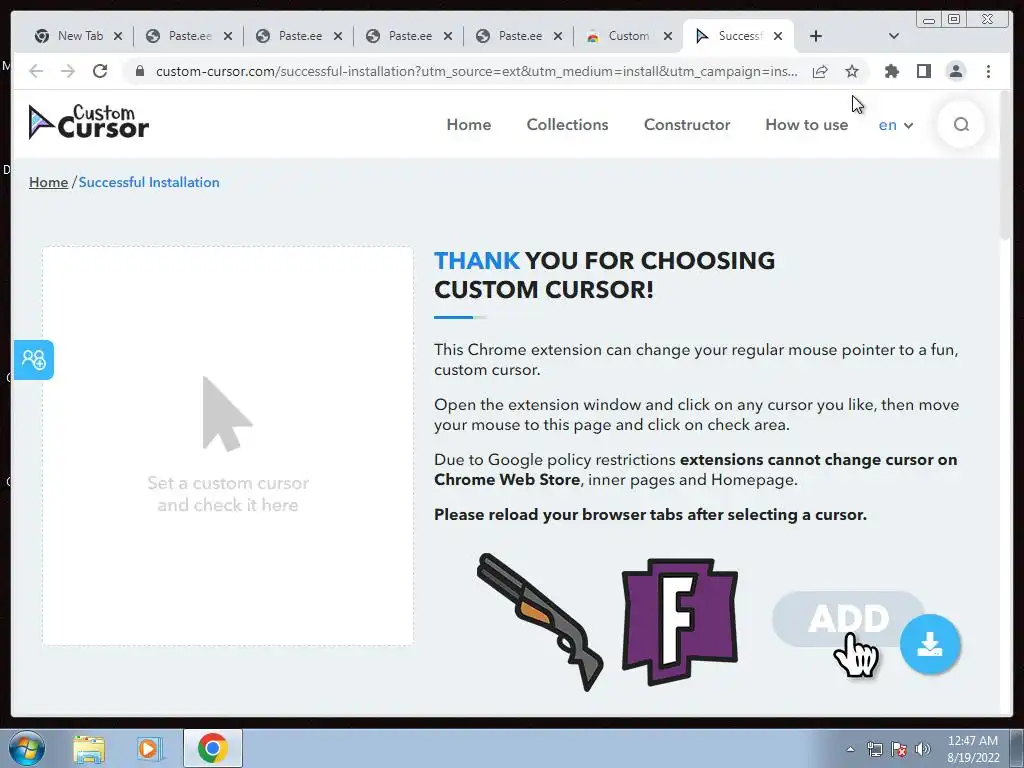
Task: Click the browser back arrow
Action: 36,71
